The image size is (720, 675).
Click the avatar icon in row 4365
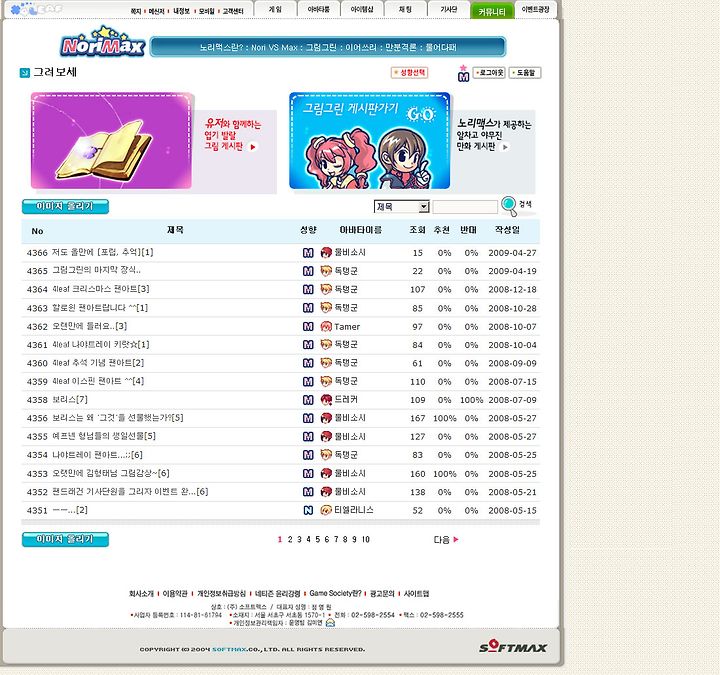point(326,271)
